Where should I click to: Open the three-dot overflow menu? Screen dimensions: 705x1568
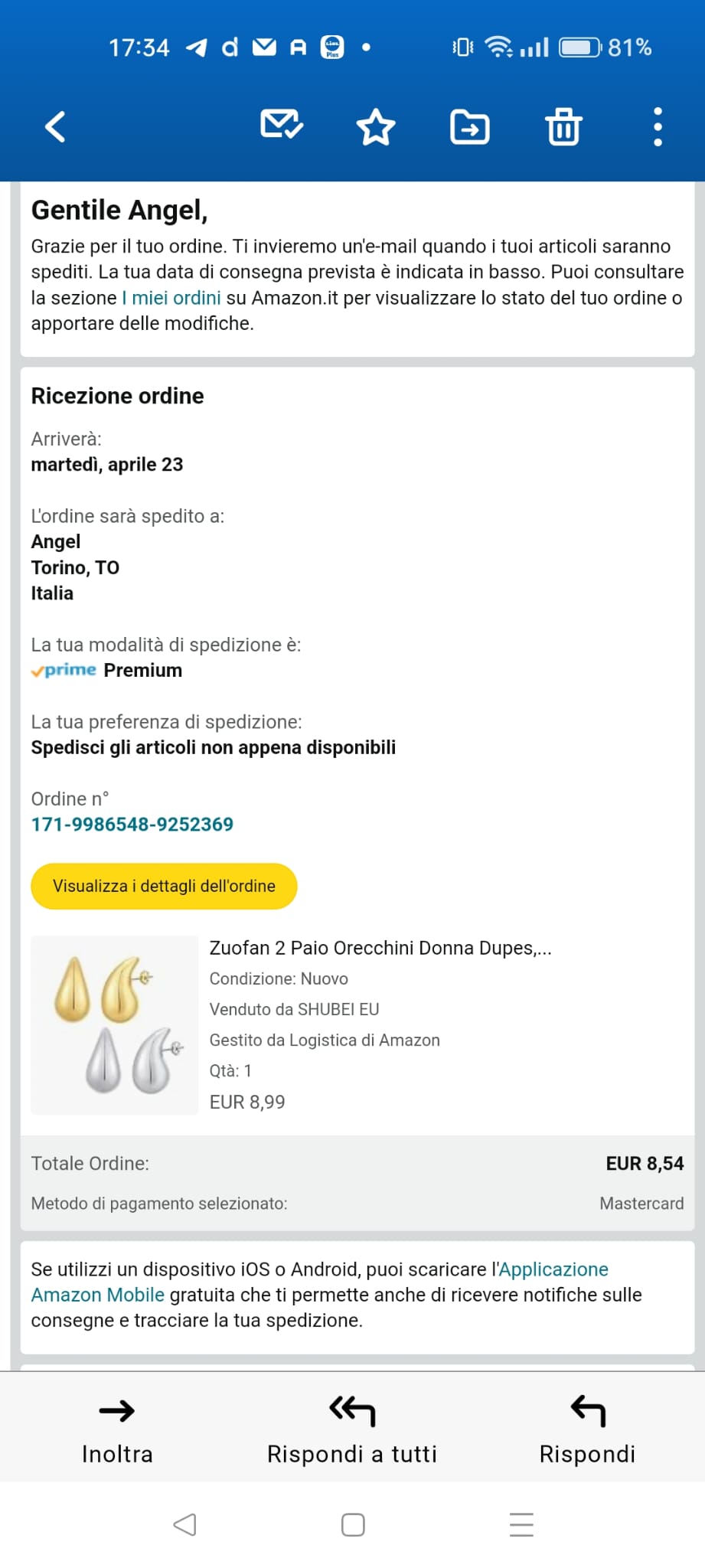658,126
